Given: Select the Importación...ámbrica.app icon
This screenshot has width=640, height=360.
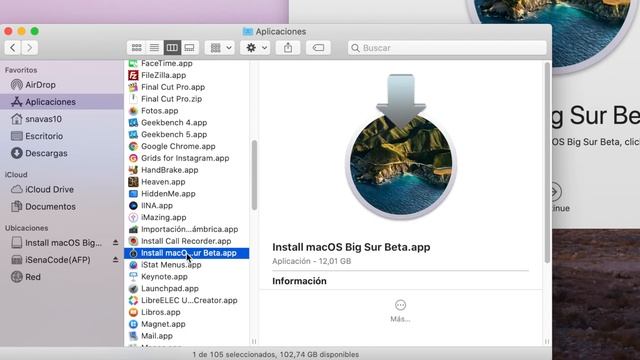Looking at the screenshot, I should pos(133,229).
